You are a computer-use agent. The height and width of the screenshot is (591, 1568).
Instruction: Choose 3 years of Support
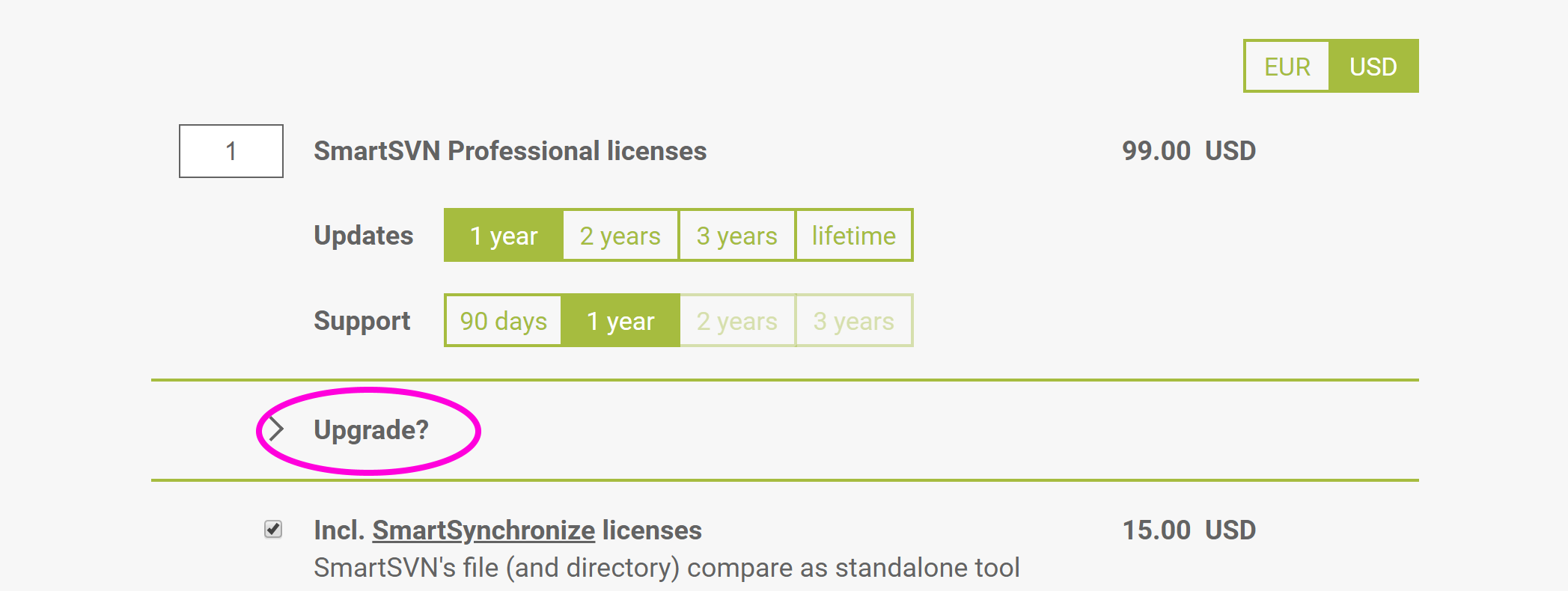click(x=853, y=320)
